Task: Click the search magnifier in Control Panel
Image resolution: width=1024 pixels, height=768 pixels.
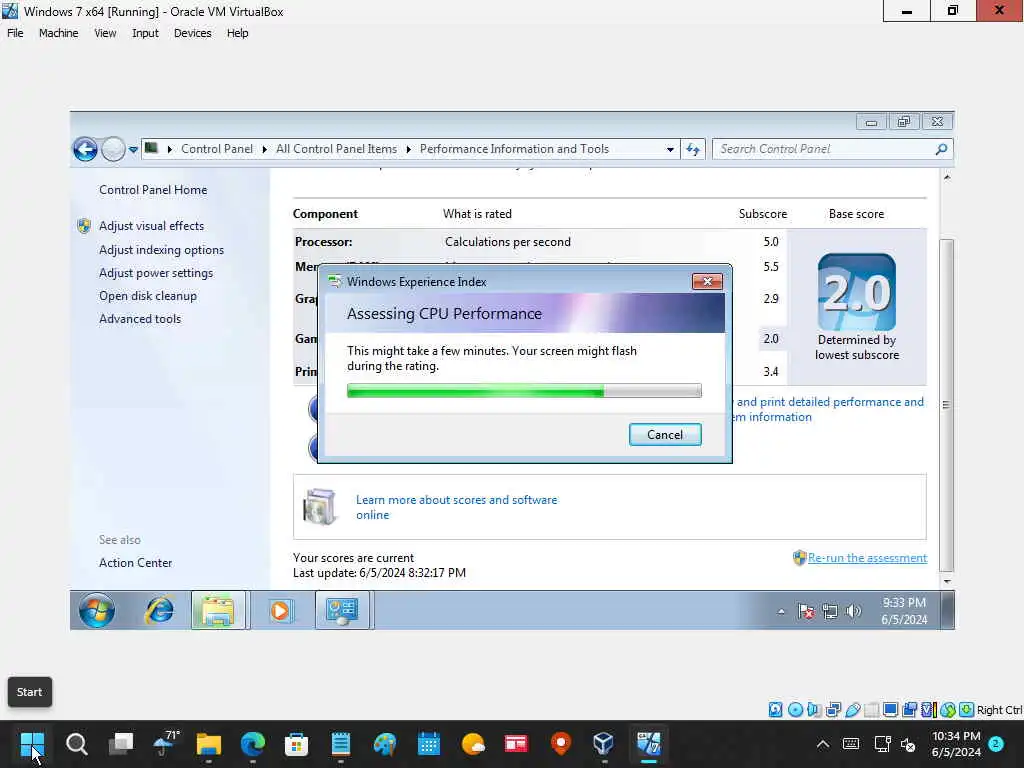Action: 941,150
